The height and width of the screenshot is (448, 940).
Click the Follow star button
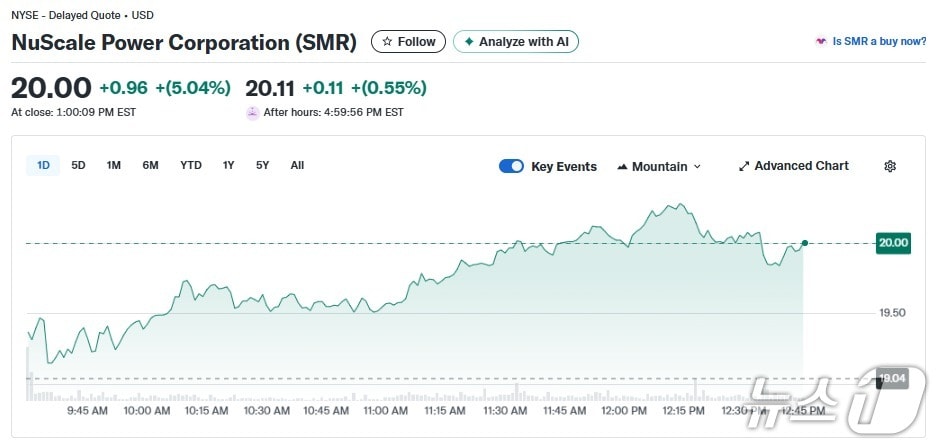409,42
